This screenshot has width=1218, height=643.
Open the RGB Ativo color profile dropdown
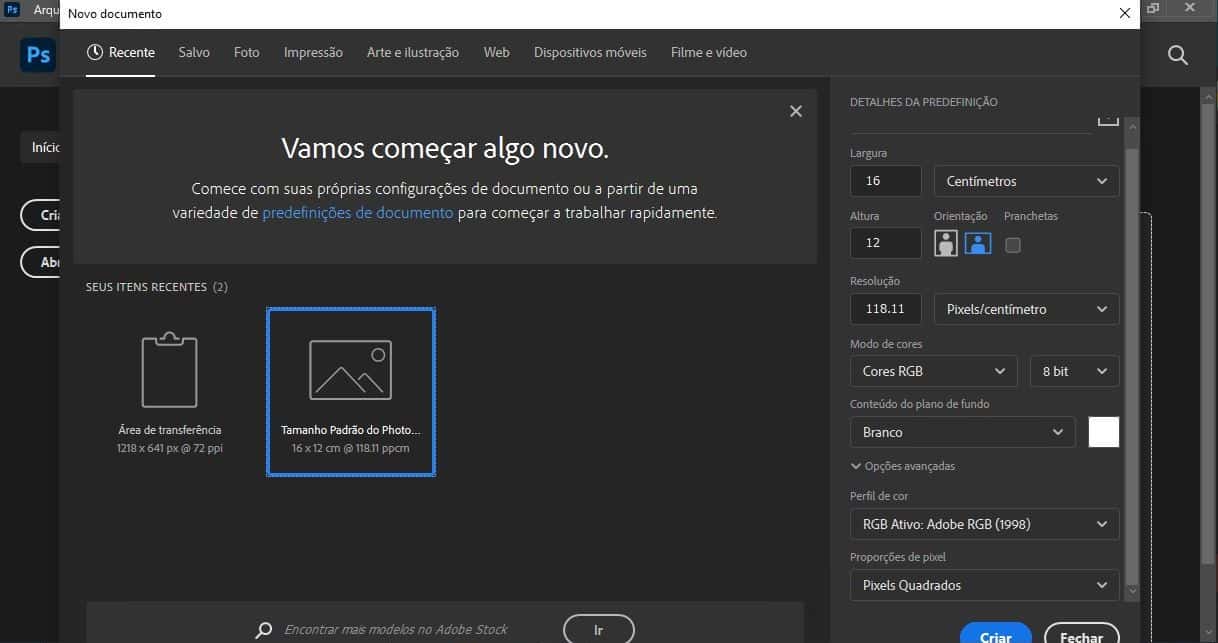coord(984,524)
